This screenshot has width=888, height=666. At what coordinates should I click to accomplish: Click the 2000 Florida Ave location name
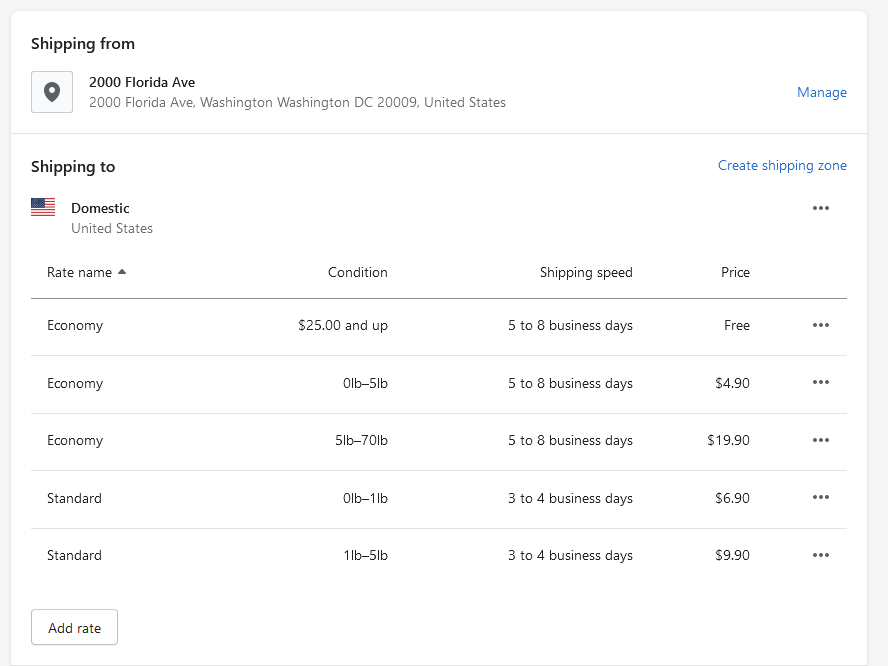click(x=142, y=82)
